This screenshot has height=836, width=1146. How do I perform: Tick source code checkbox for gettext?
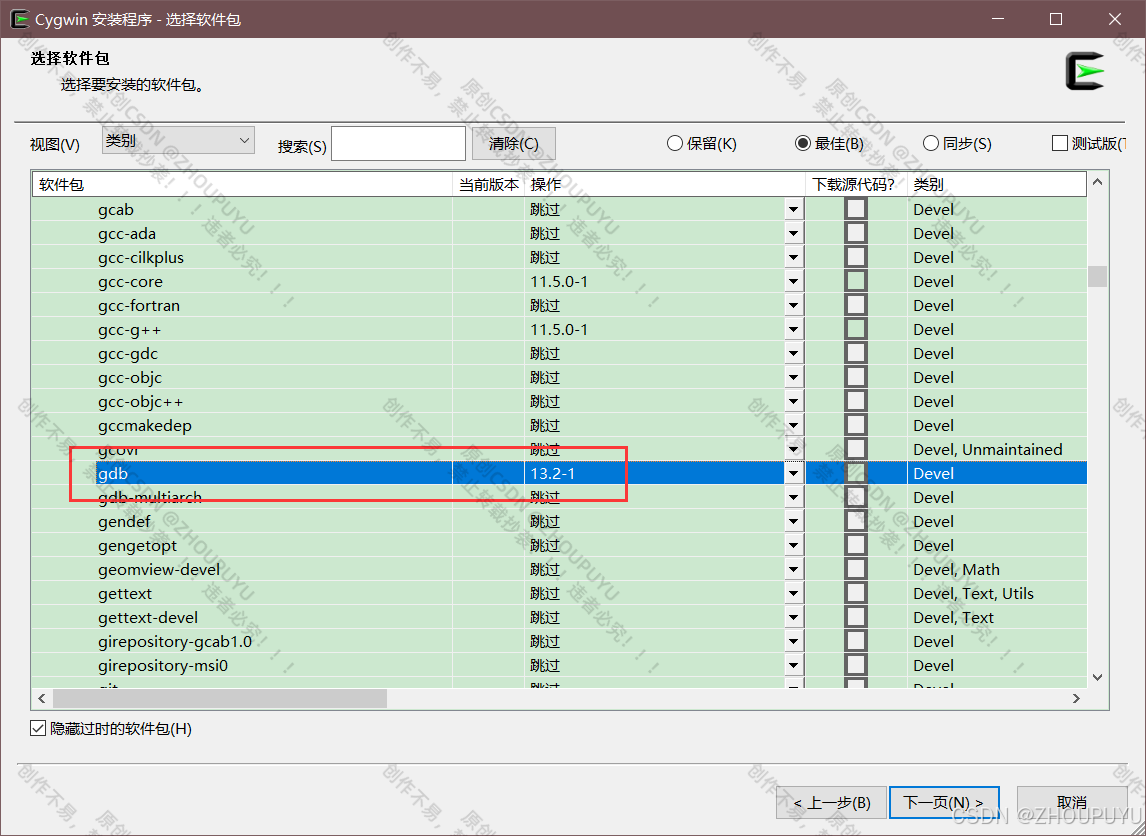click(856, 593)
